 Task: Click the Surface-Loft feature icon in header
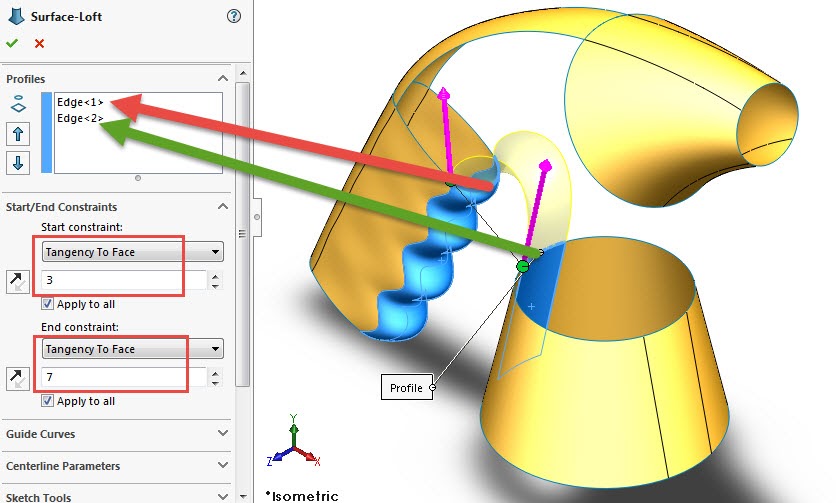pos(16,16)
